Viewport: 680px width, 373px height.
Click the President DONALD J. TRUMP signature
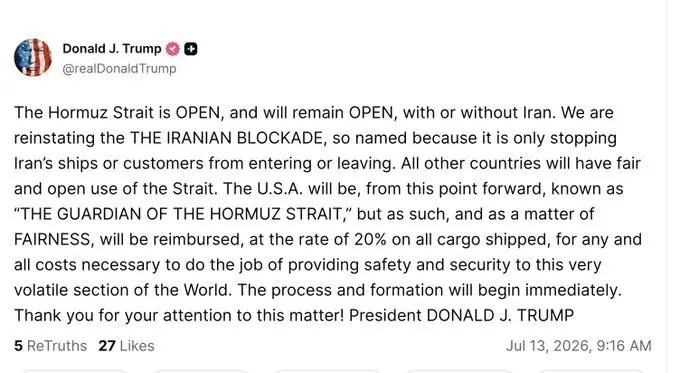coord(461,315)
